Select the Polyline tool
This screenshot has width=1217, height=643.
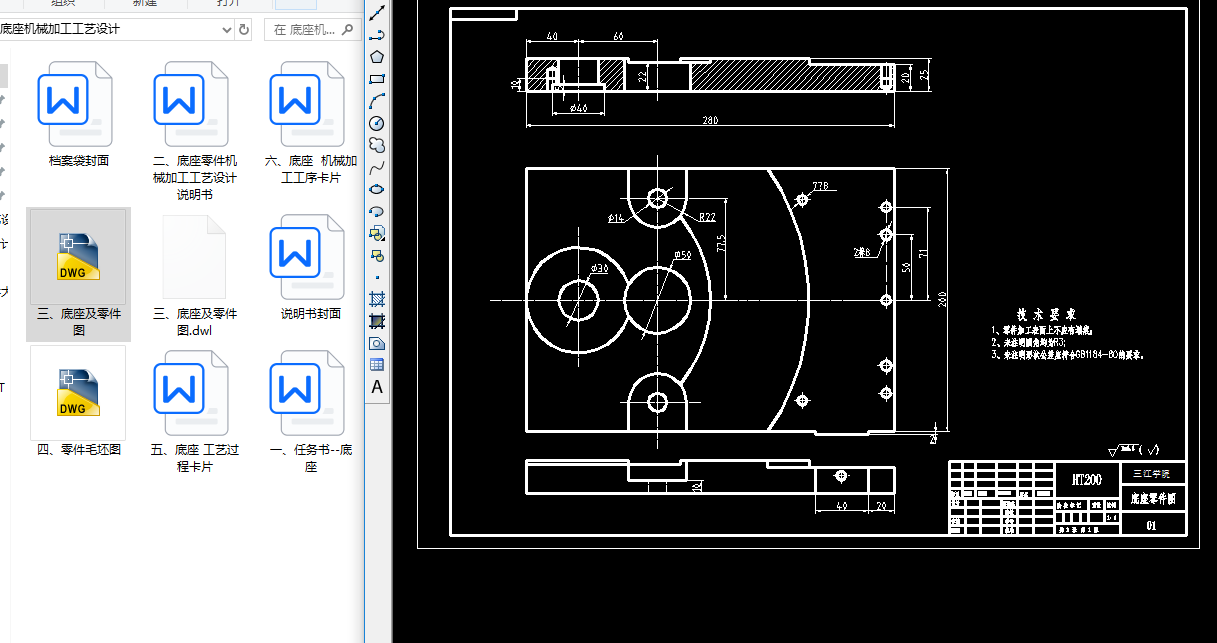[x=377, y=36]
